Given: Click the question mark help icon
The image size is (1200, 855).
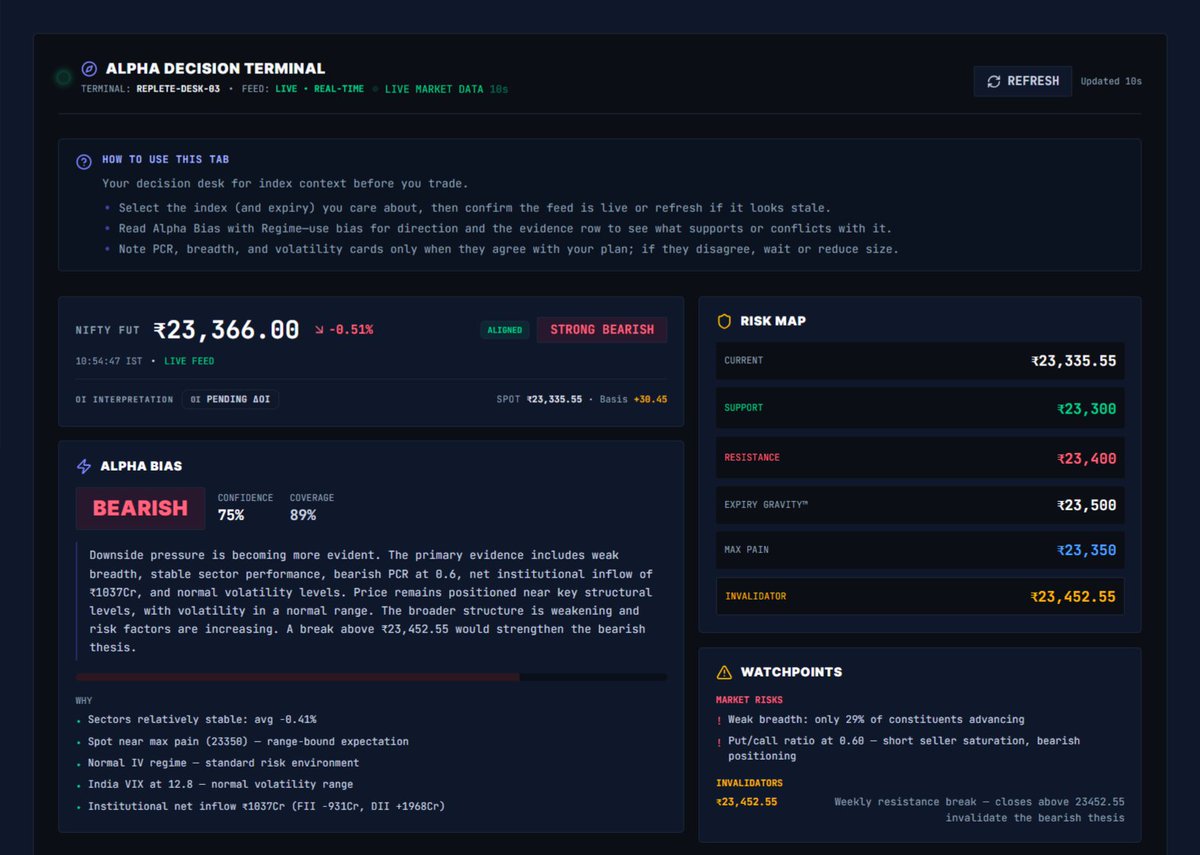Looking at the screenshot, I should coord(85,161).
